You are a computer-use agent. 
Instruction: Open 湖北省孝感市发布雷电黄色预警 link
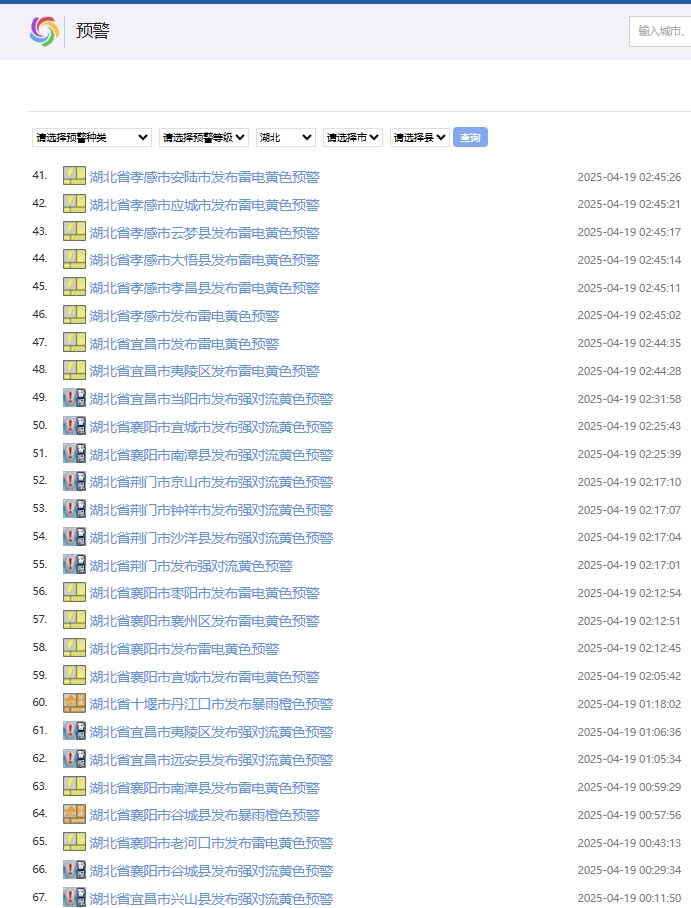point(184,316)
